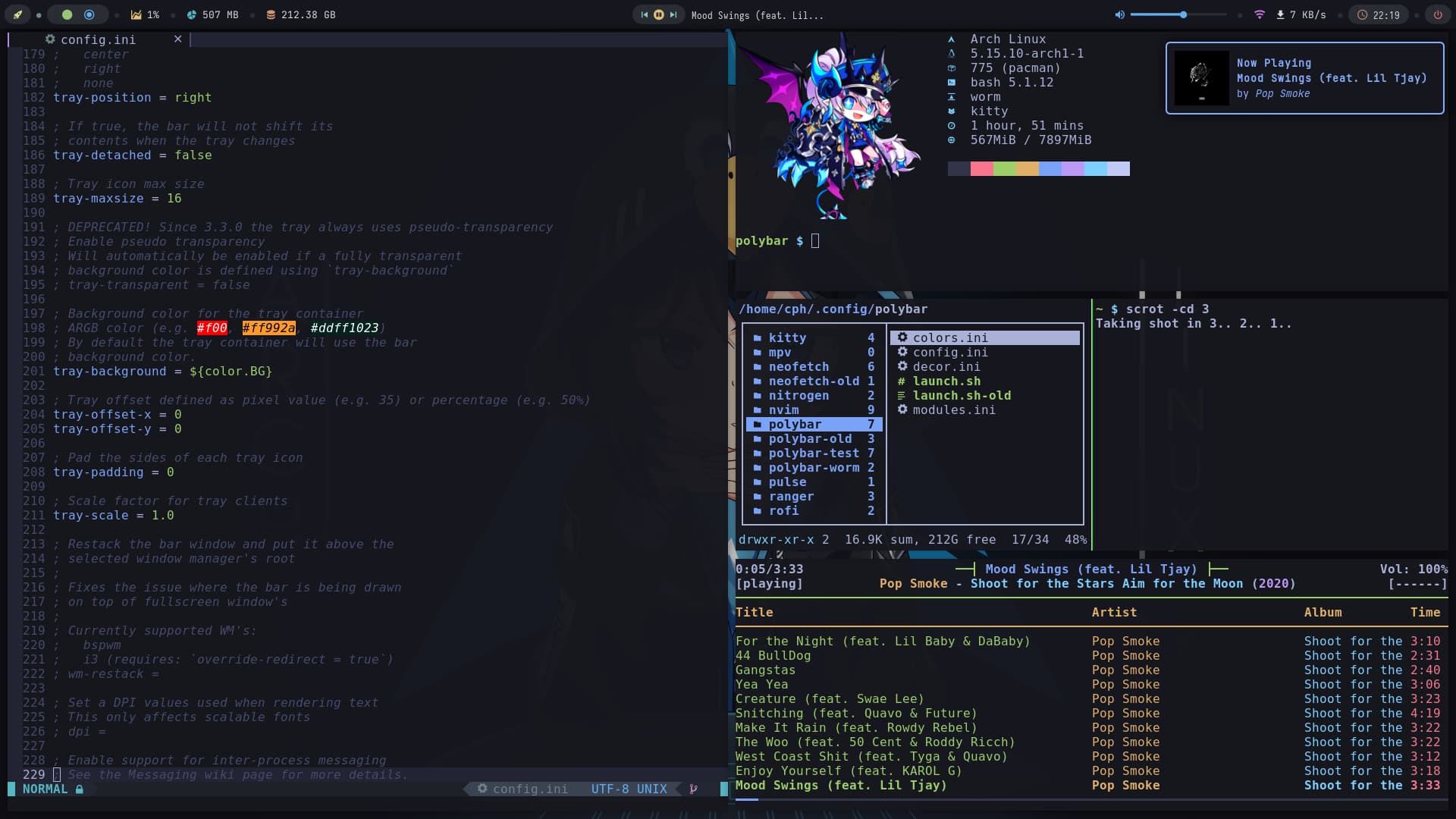Click the package icon beside 775 (pacman)
Viewport: 1456px width, 819px height.
pos(951,67)
